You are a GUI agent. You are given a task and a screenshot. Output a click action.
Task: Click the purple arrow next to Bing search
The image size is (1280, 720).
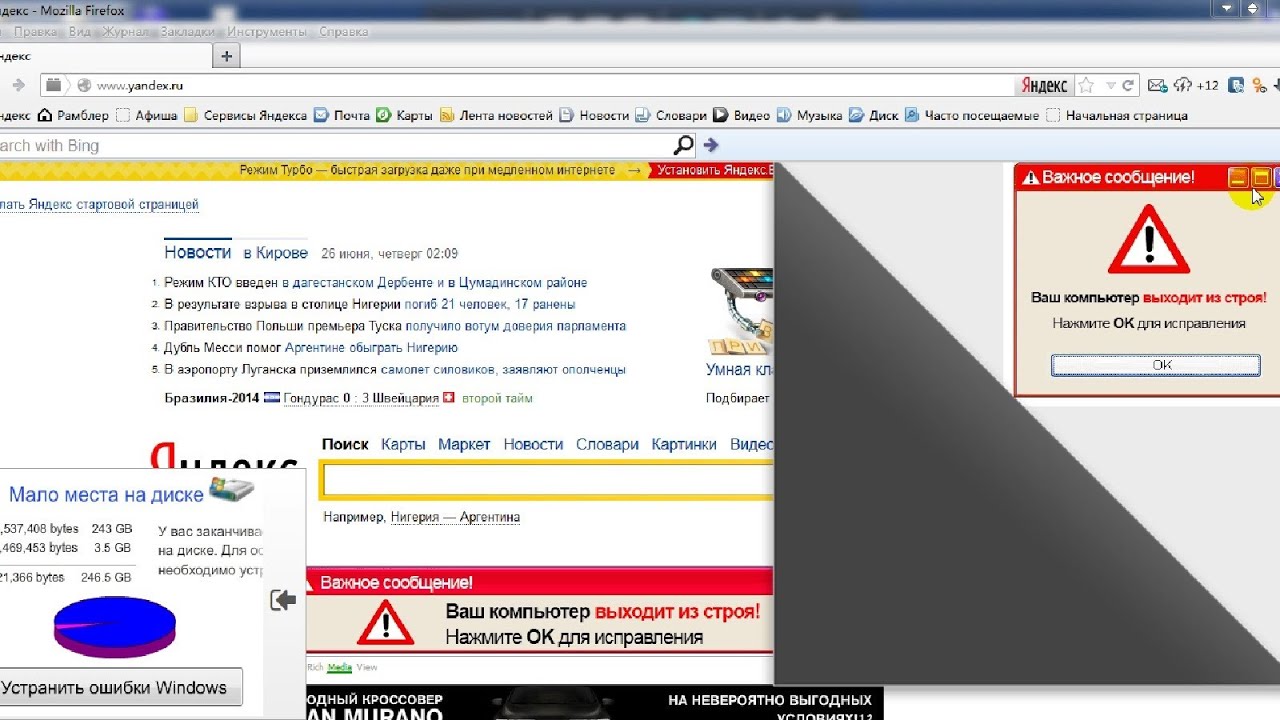click(711, 146)
